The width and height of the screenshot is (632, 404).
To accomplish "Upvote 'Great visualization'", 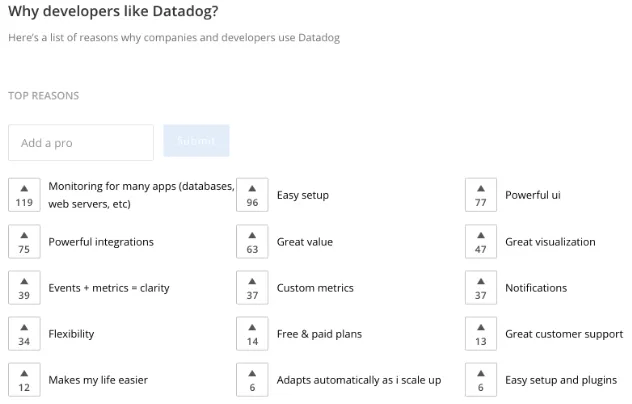I will tap(481, 242).
